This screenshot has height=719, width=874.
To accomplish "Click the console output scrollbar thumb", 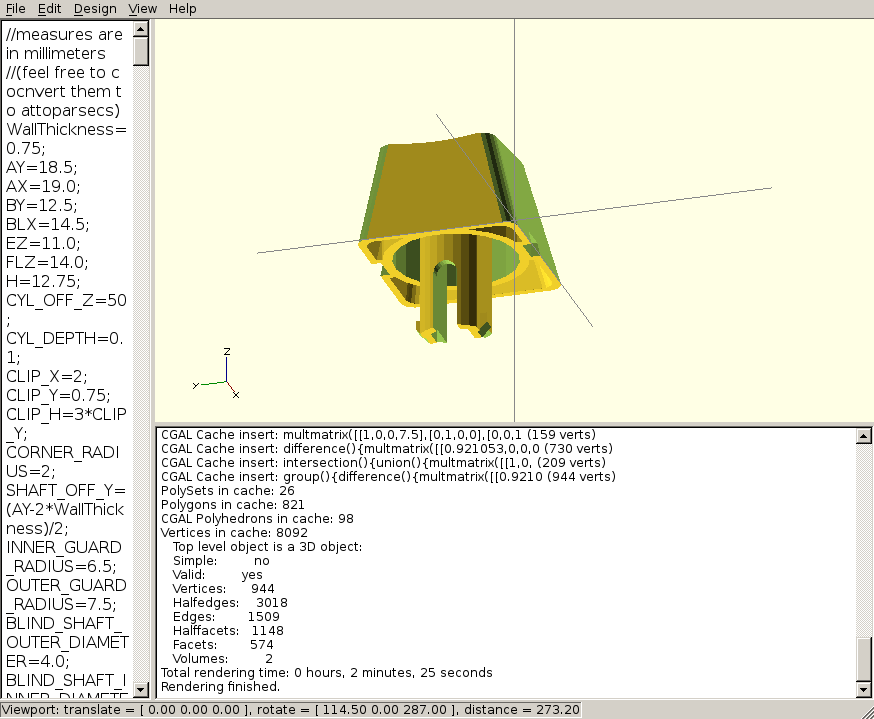I will point(864,658).
